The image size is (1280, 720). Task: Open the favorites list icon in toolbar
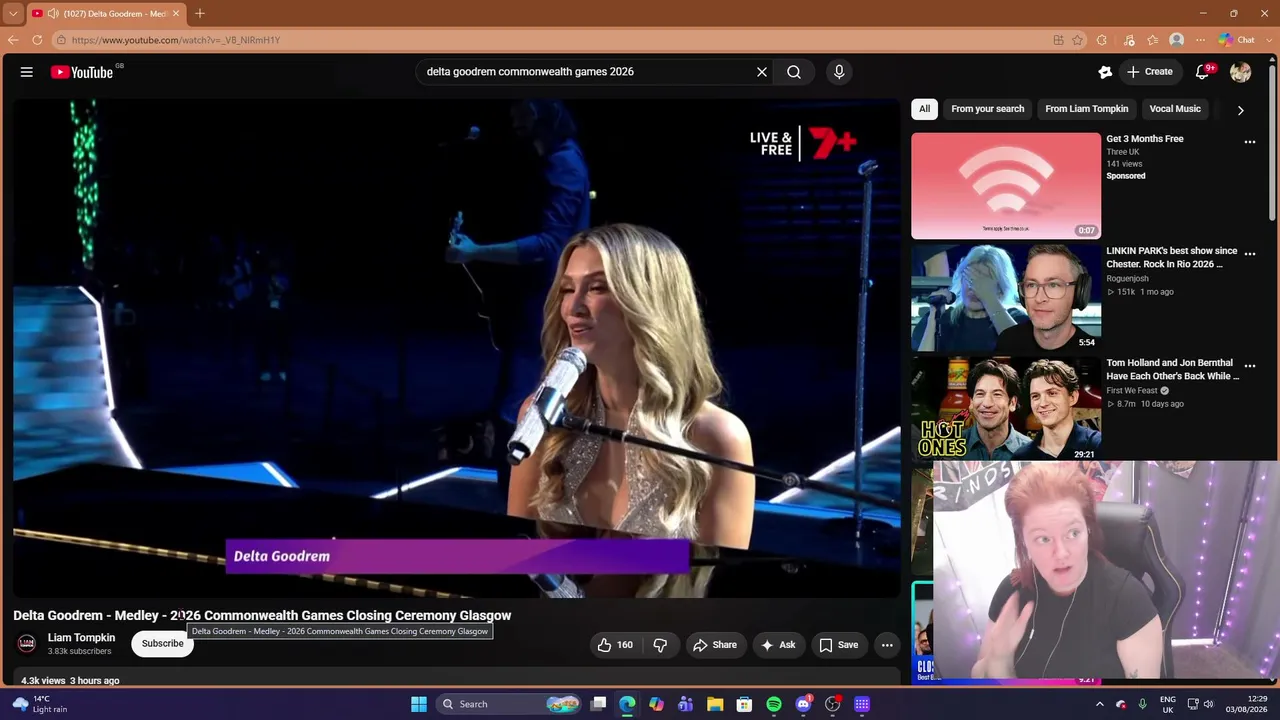click(x=1153, y=40)
